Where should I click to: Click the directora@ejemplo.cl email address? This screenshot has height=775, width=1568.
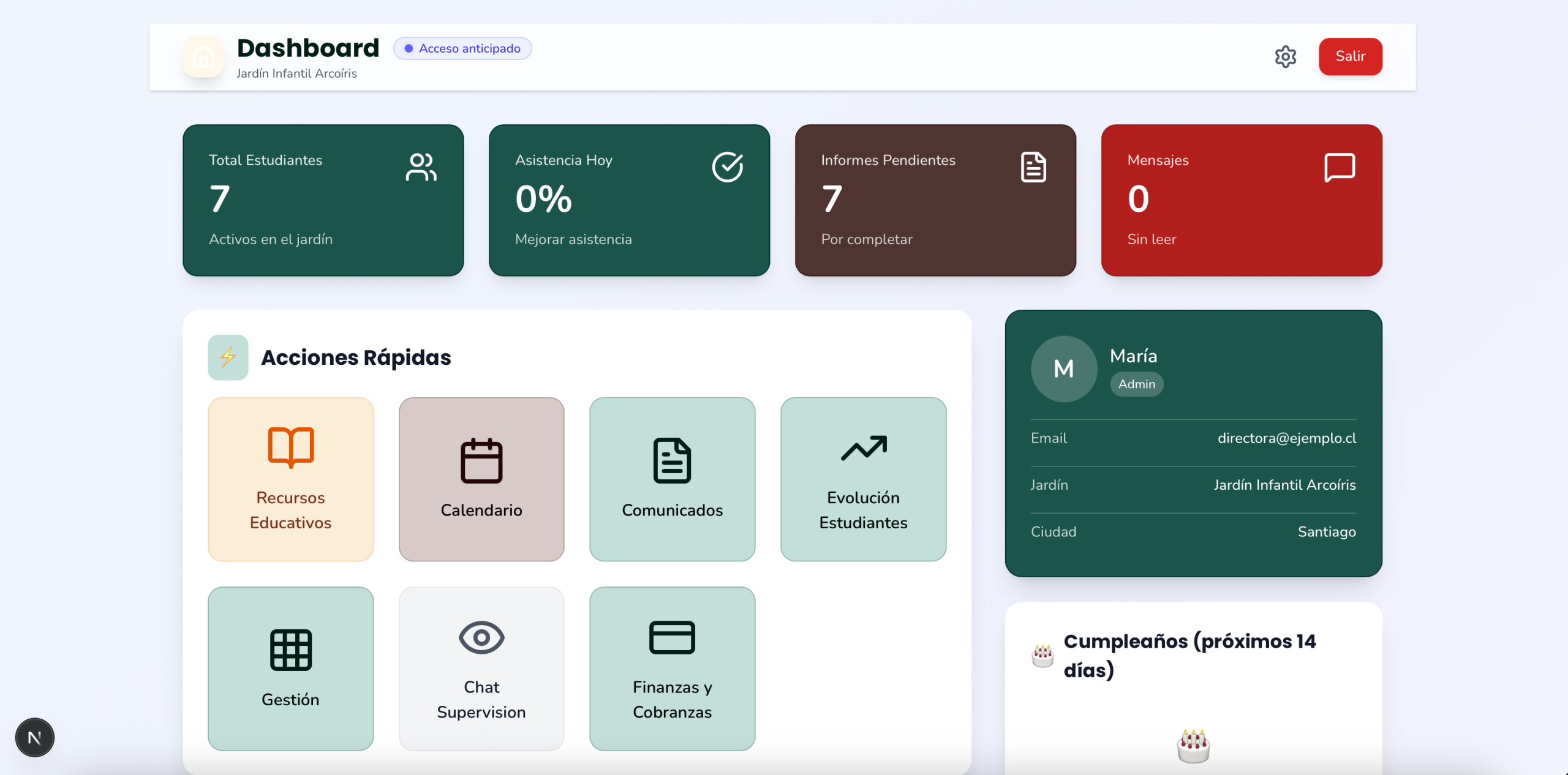[1286, 438]
